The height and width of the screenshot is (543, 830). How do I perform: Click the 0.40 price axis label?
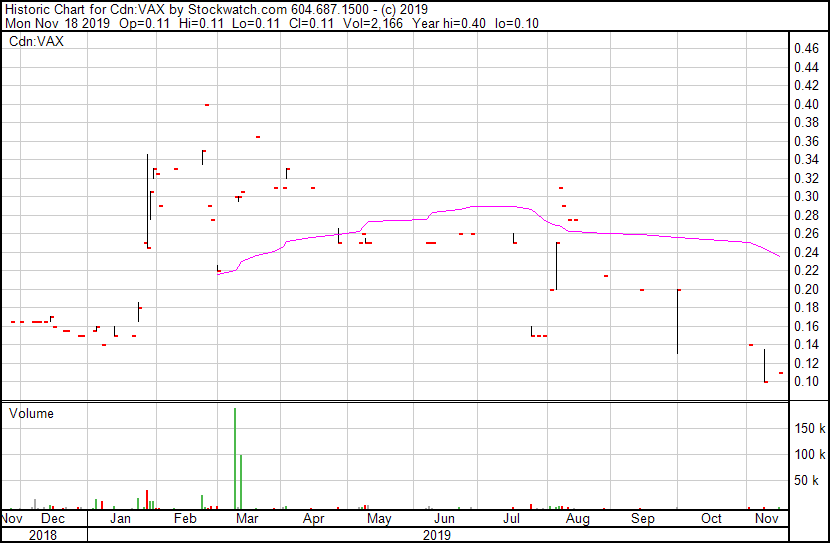click(806, 104)
